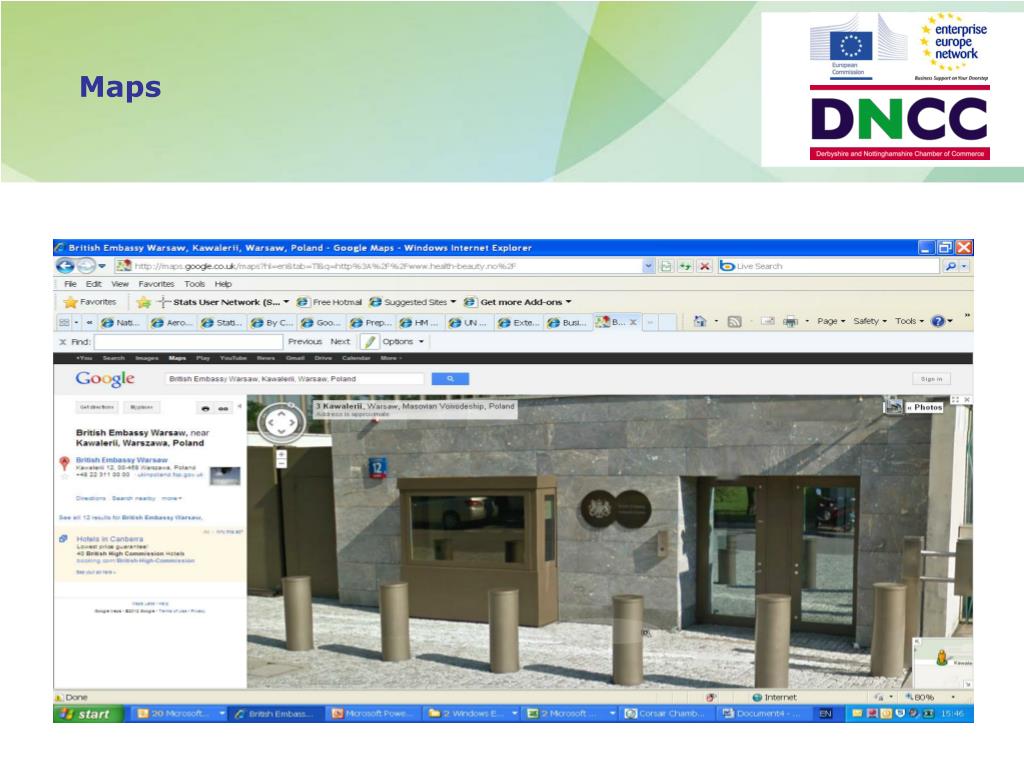Expand Get more Add-ons dropdown
Viewport: 1024px width, 768px height.
pos(568,302)
